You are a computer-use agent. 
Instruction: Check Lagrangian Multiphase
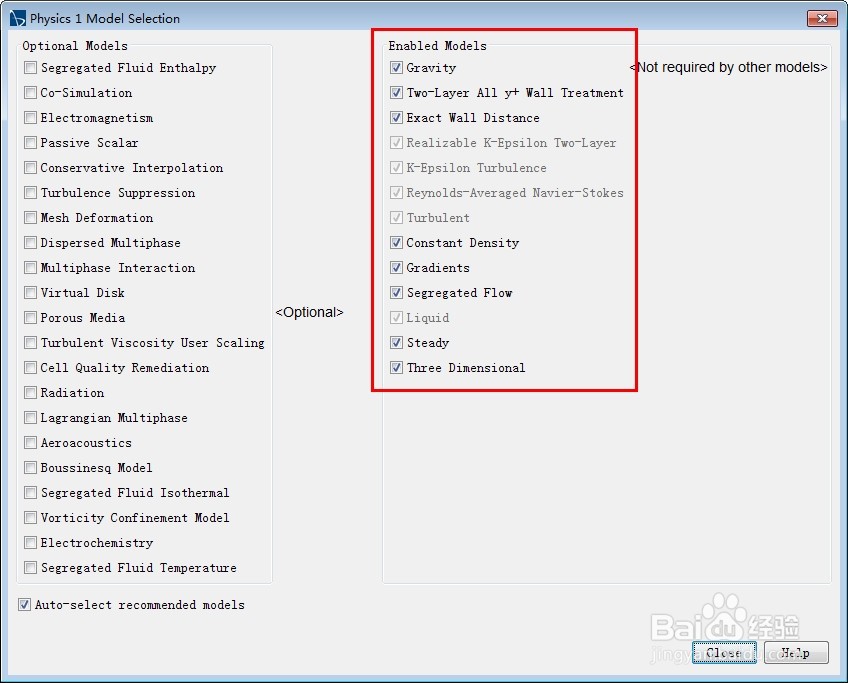coord(31,417)
